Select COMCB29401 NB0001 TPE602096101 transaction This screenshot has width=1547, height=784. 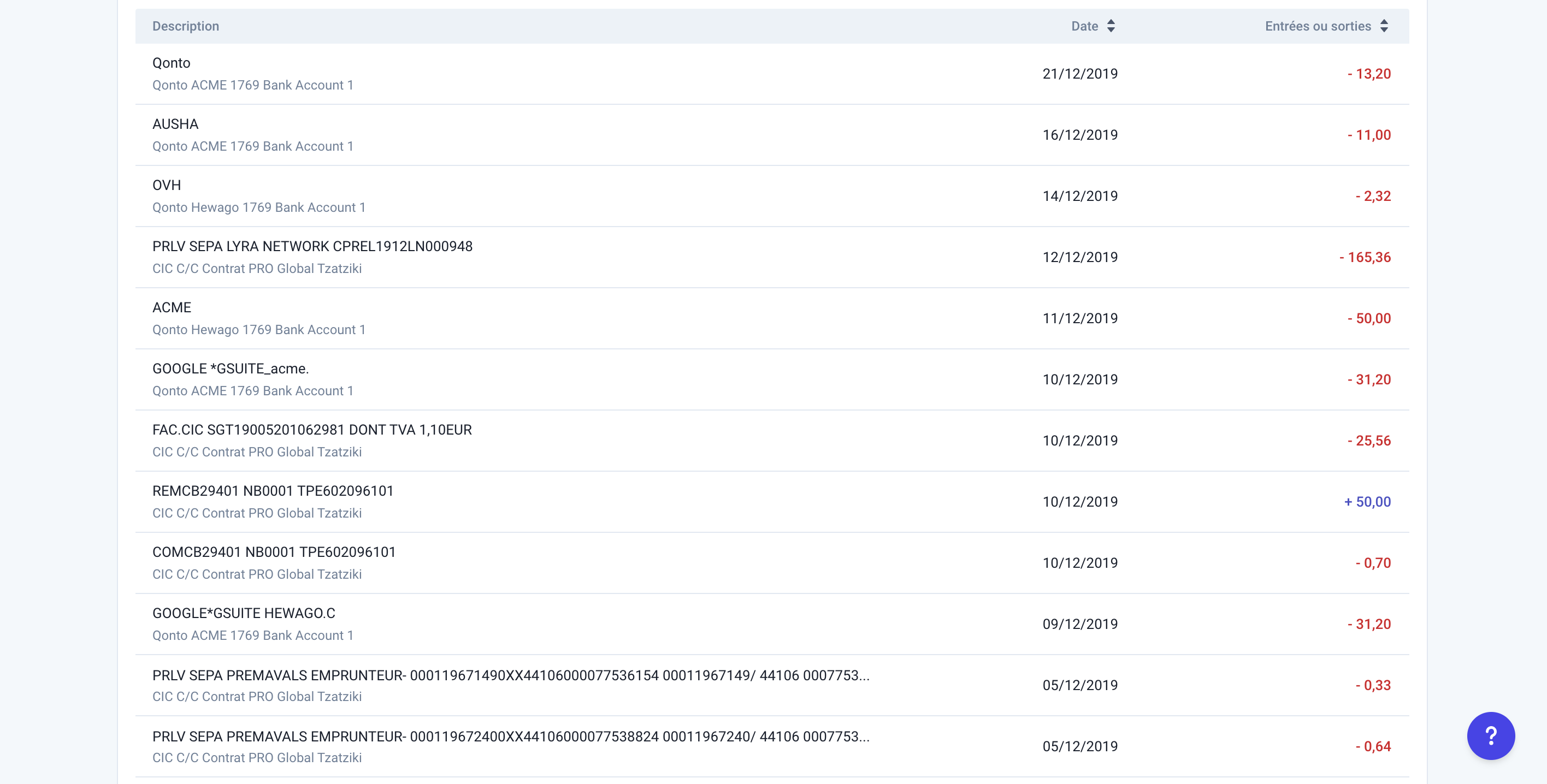pos(772,563)
